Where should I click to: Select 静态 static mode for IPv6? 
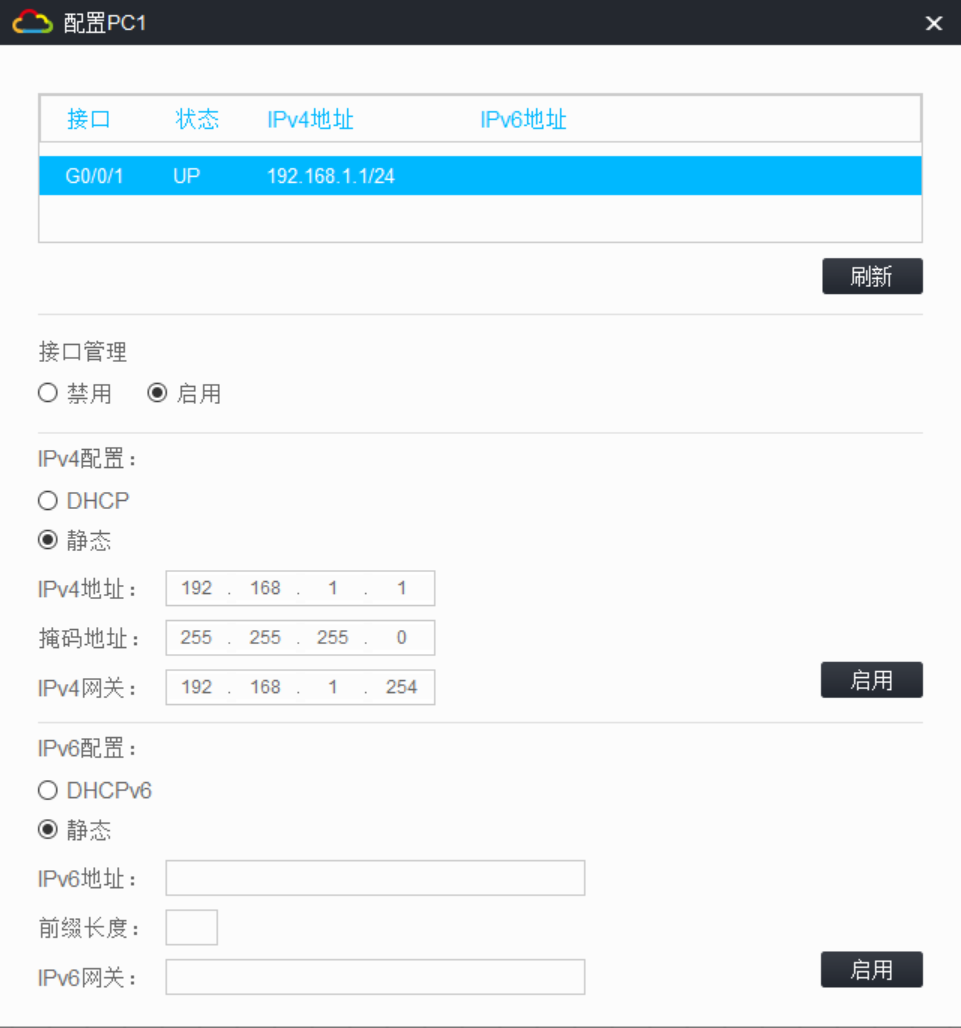(x=47, y=830)
